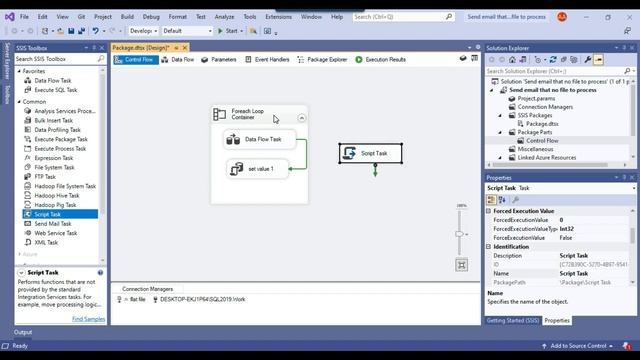Click the ForceExecutionValue False value
This screenshot has height=360, width=640.
pyautogui.click(x=594, y=238)
